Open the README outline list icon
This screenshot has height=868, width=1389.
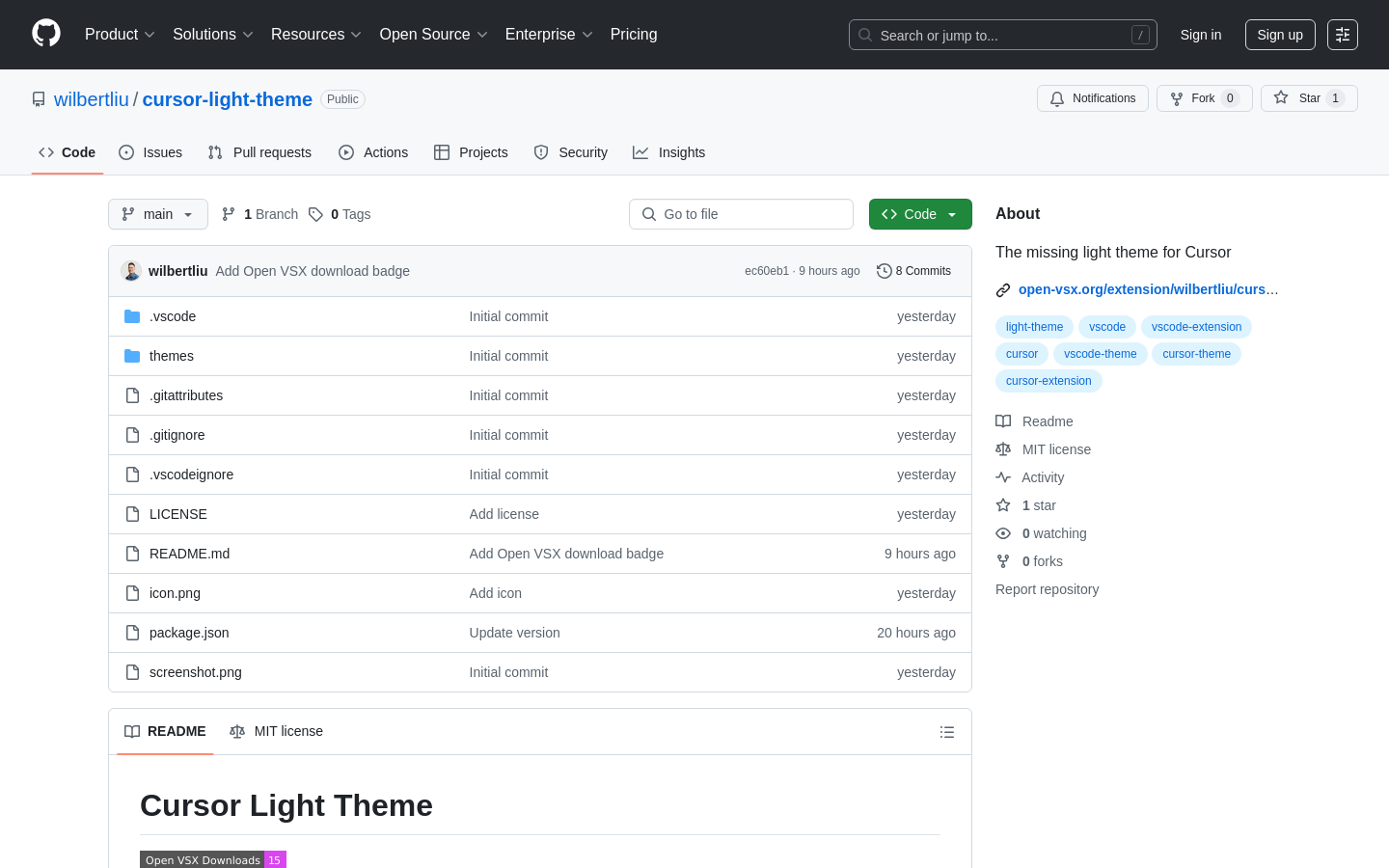click(947, 732)
